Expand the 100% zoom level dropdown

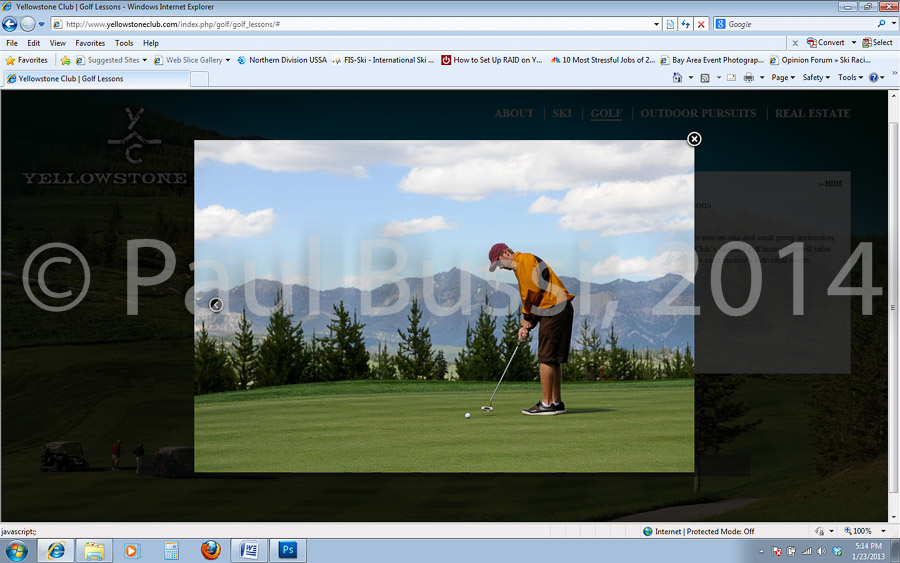[883, 531]
